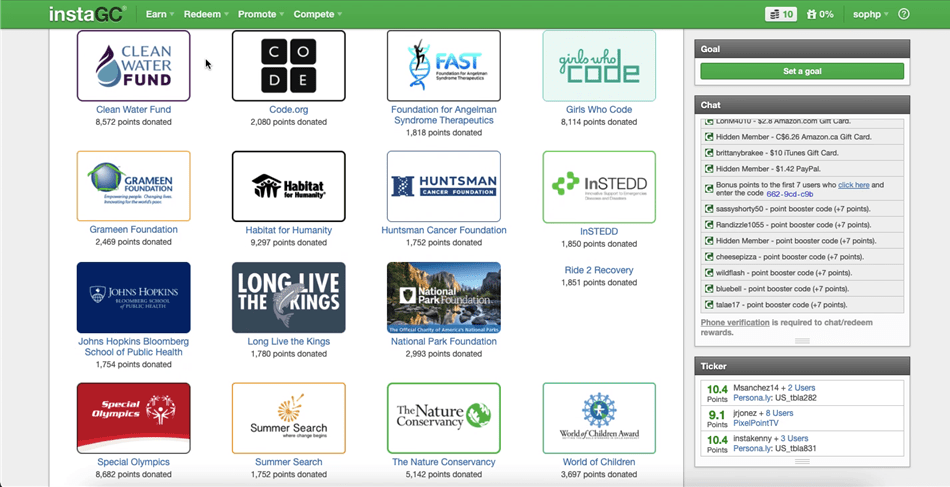Select the Summer Search logo tile
950x487 pixels.
[288, 418]
